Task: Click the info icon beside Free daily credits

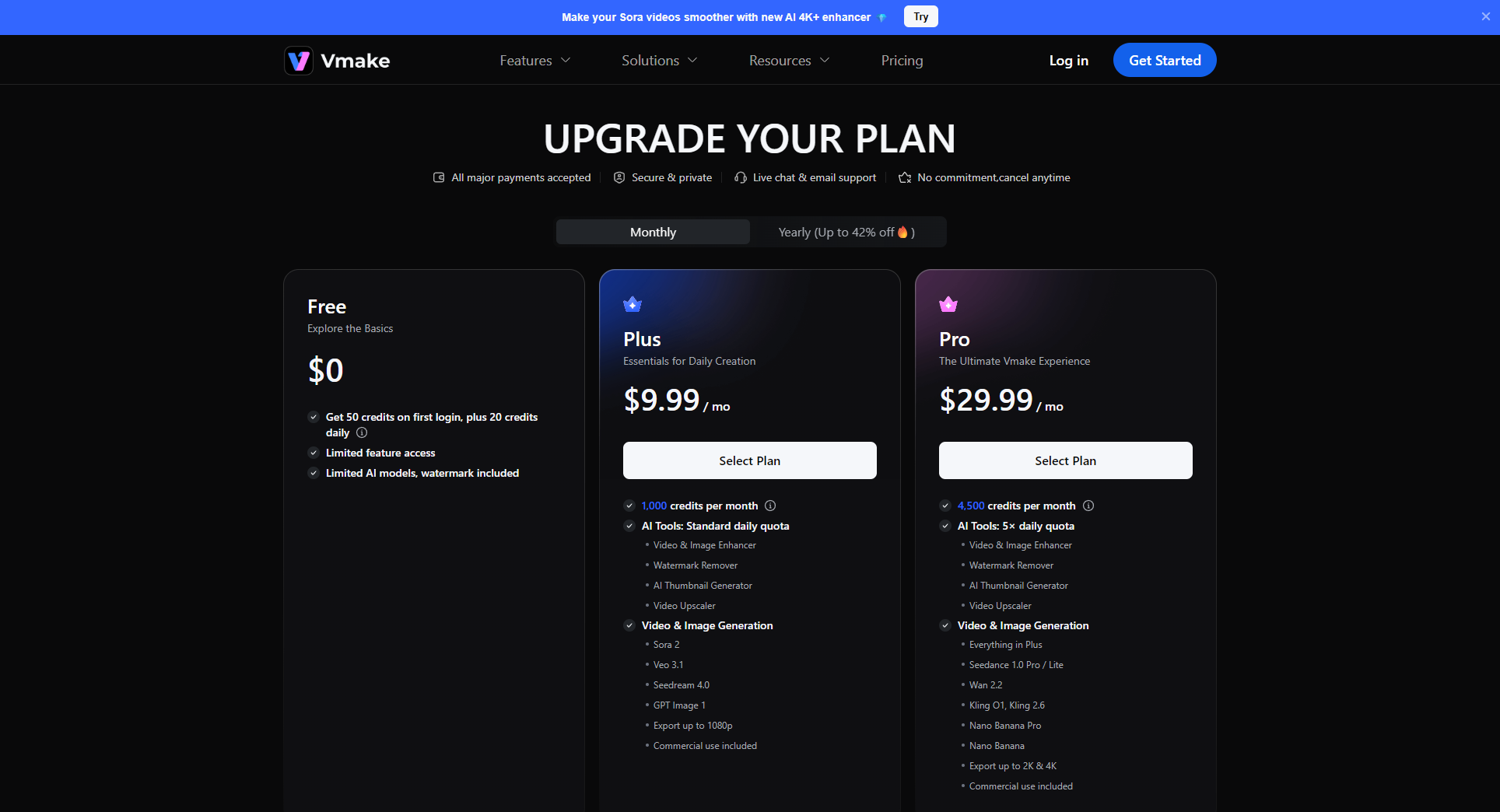Action: (x=362, y=433)
